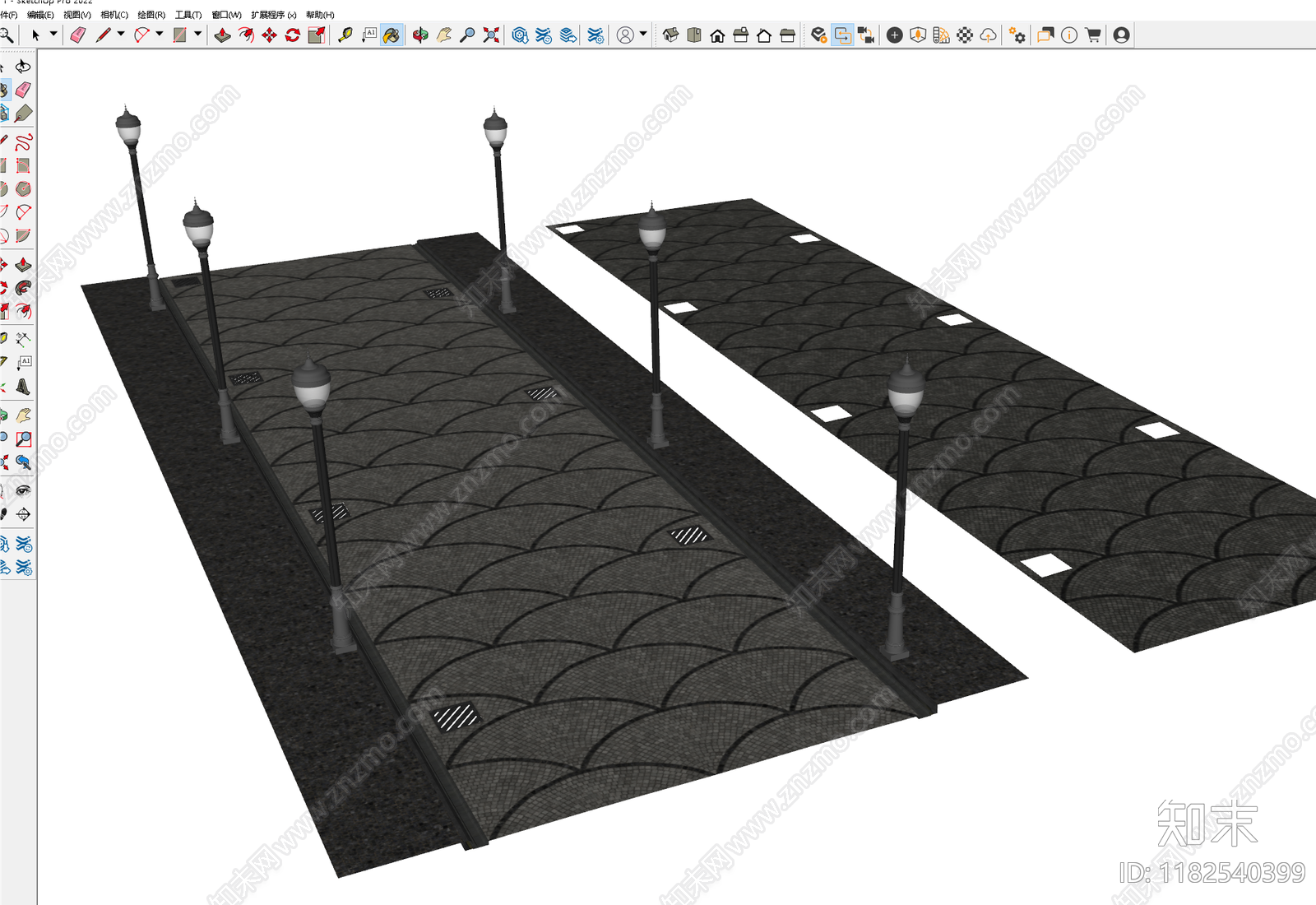Open the 窗口(W) menu
Viewport: 1316px width, 905px height.
[x=226, y=15]
